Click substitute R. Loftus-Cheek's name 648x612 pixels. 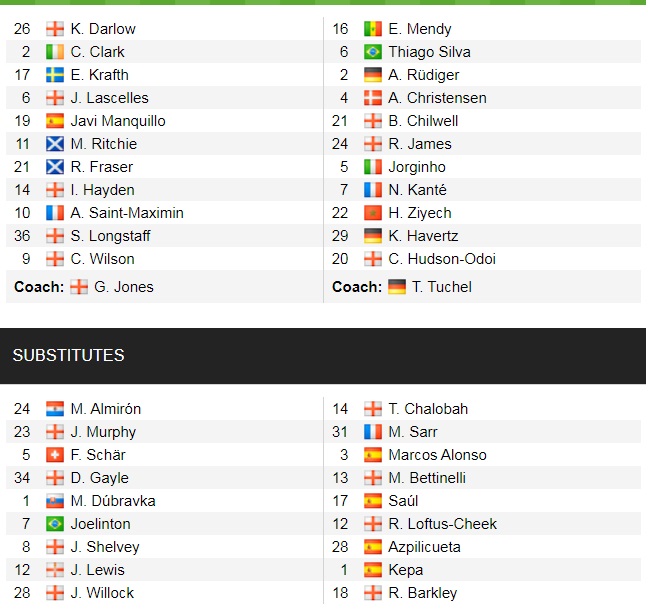pos(443,524)
